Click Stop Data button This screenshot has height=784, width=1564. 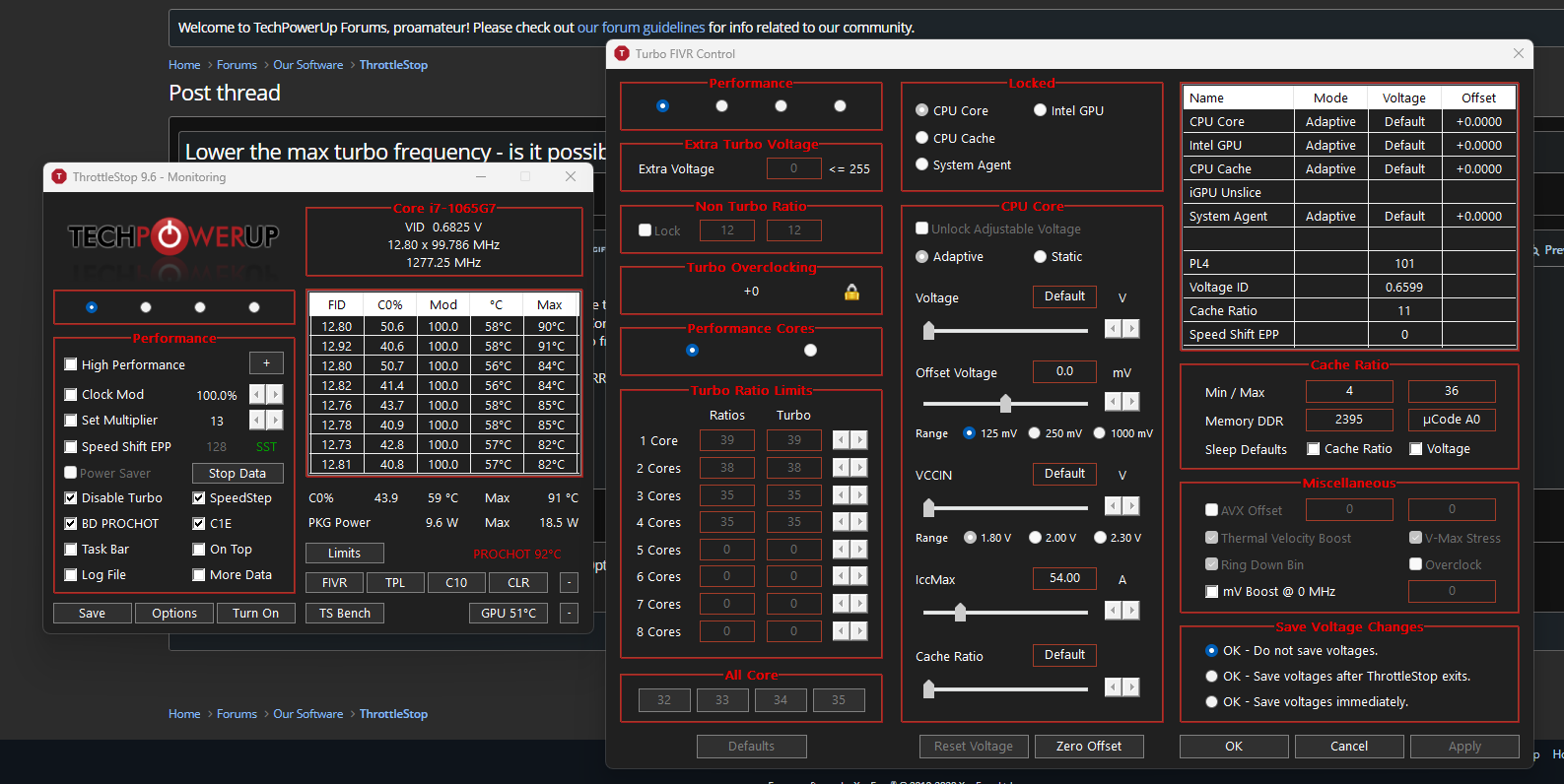click(238, 473)
